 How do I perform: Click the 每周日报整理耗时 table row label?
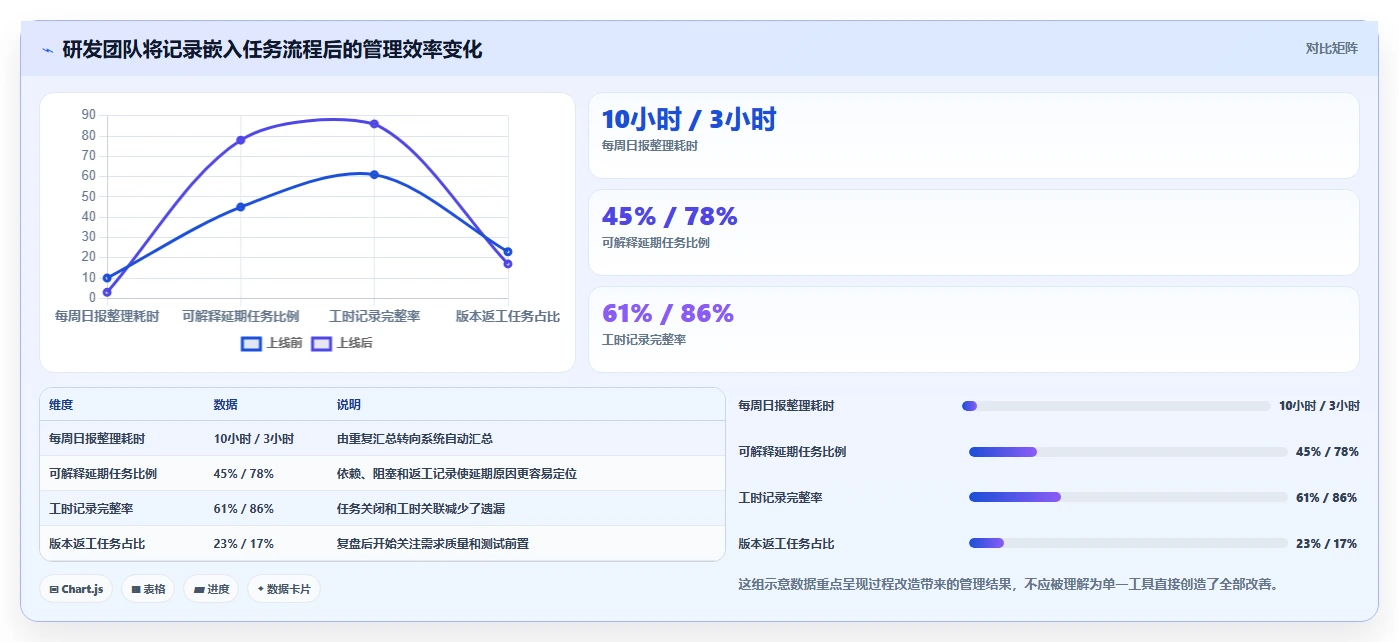point(97,439)
